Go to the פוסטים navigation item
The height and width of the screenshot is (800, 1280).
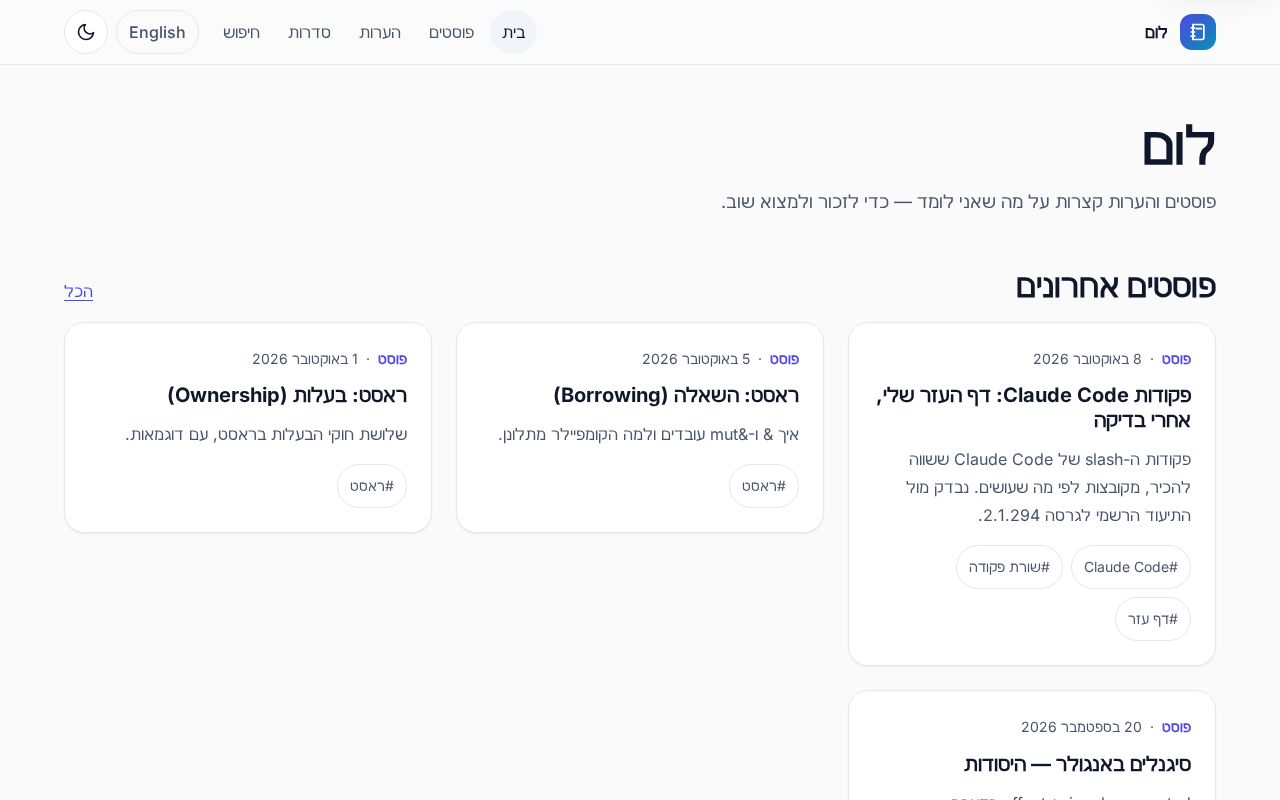(452, 32)
